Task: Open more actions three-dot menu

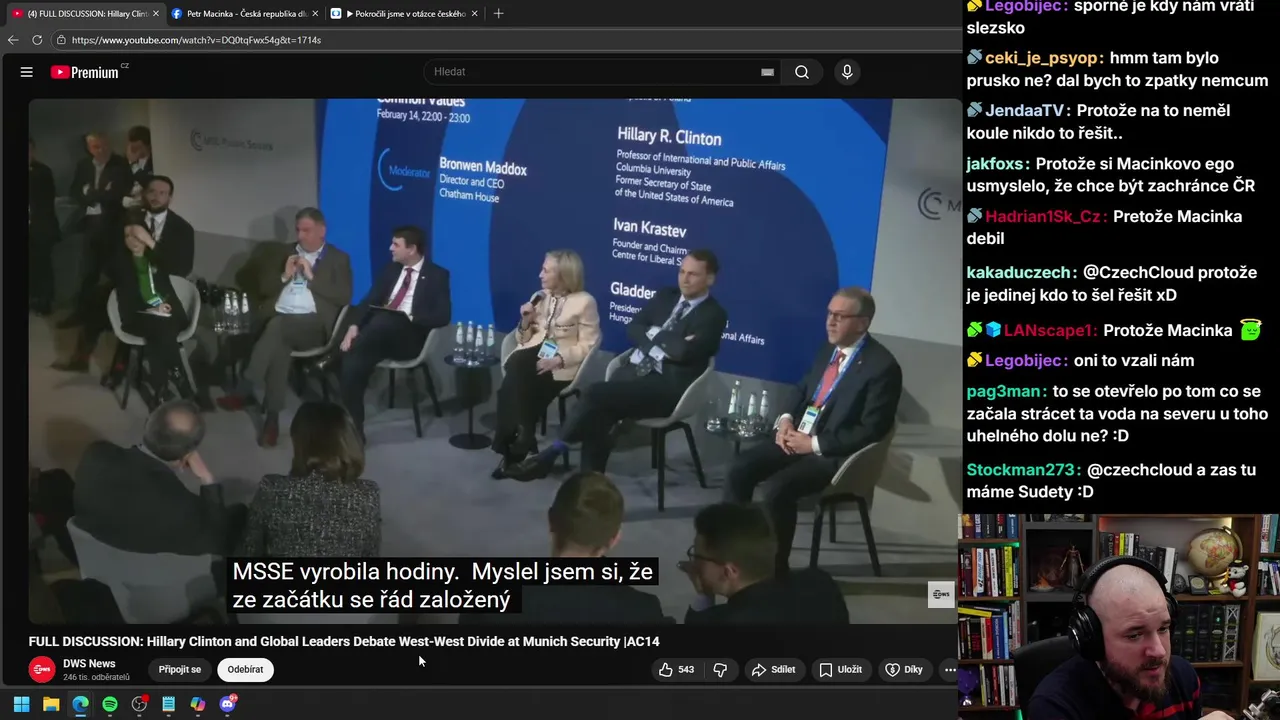Action: pyautogui.click(x=950, y=670)
